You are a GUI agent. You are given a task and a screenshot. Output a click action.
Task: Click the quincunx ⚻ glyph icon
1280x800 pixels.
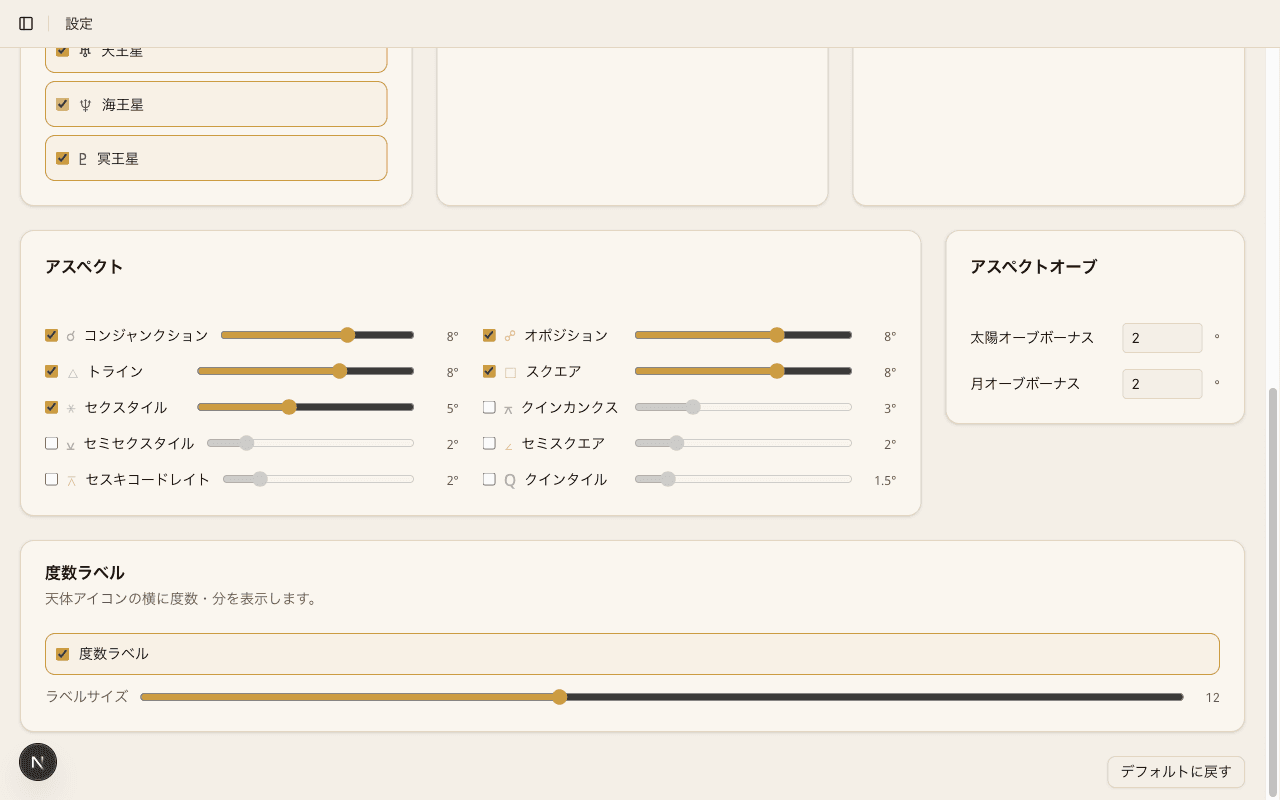(x=509, y=407)
